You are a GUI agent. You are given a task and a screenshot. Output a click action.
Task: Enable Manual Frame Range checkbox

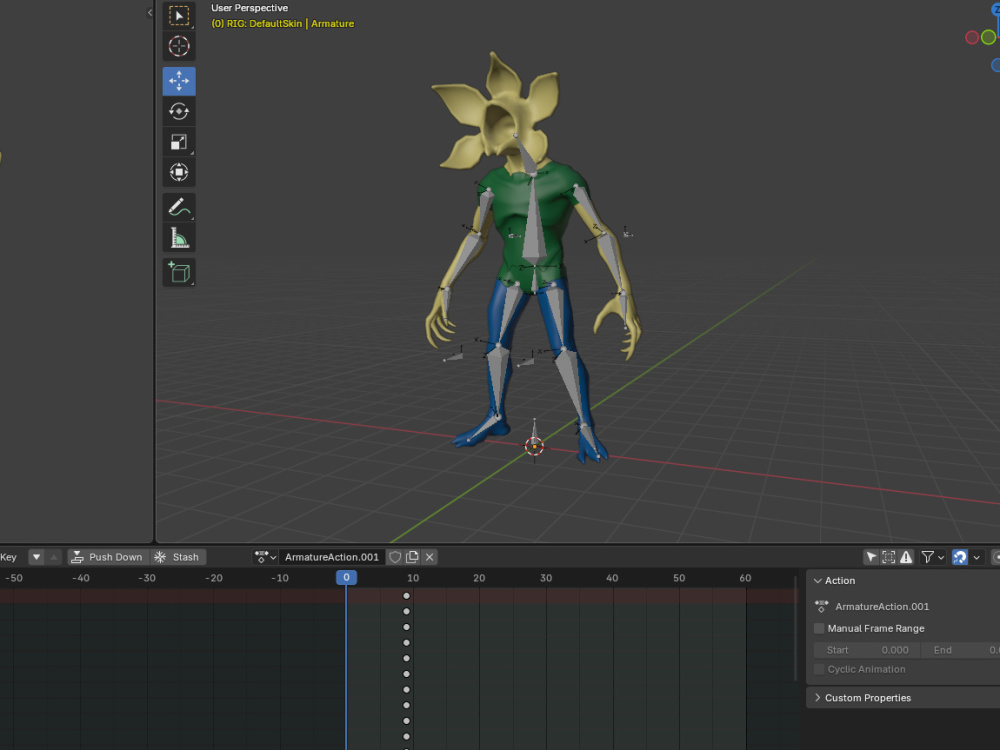click(x=820, y=628)
